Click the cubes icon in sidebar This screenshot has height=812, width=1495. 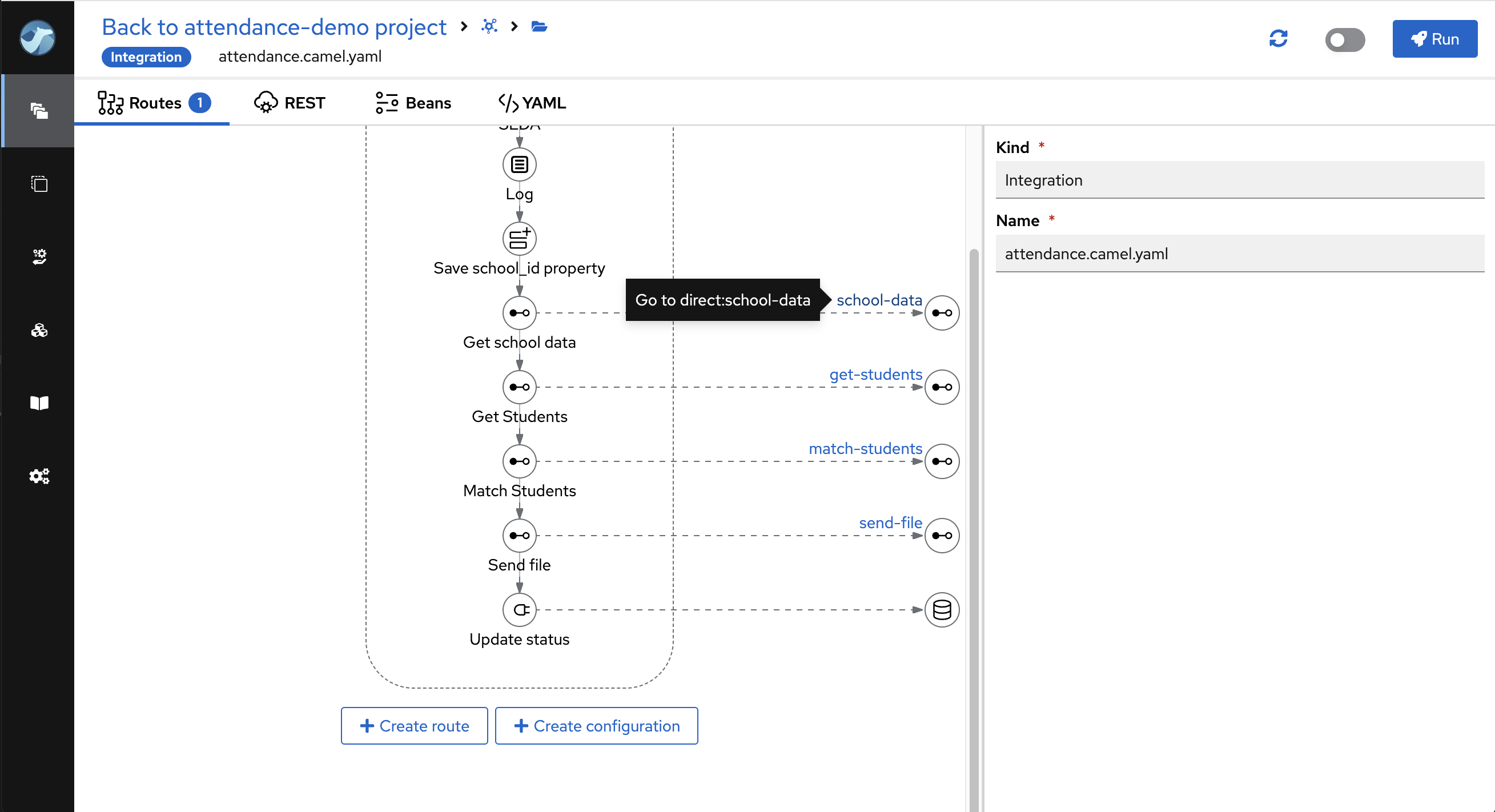[39, 330]
